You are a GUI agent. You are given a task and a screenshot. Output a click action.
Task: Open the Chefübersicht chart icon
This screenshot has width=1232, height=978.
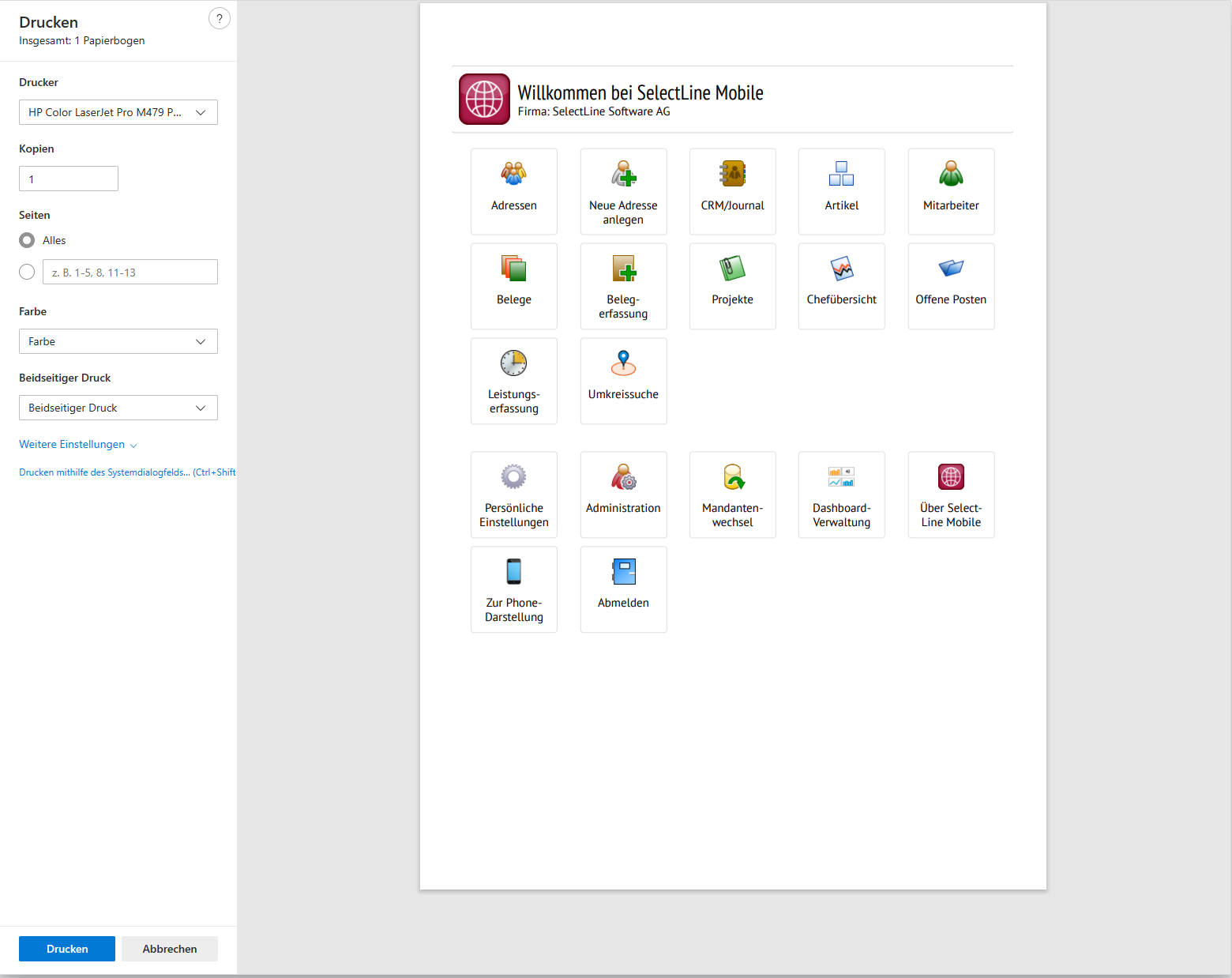point(841,269)
